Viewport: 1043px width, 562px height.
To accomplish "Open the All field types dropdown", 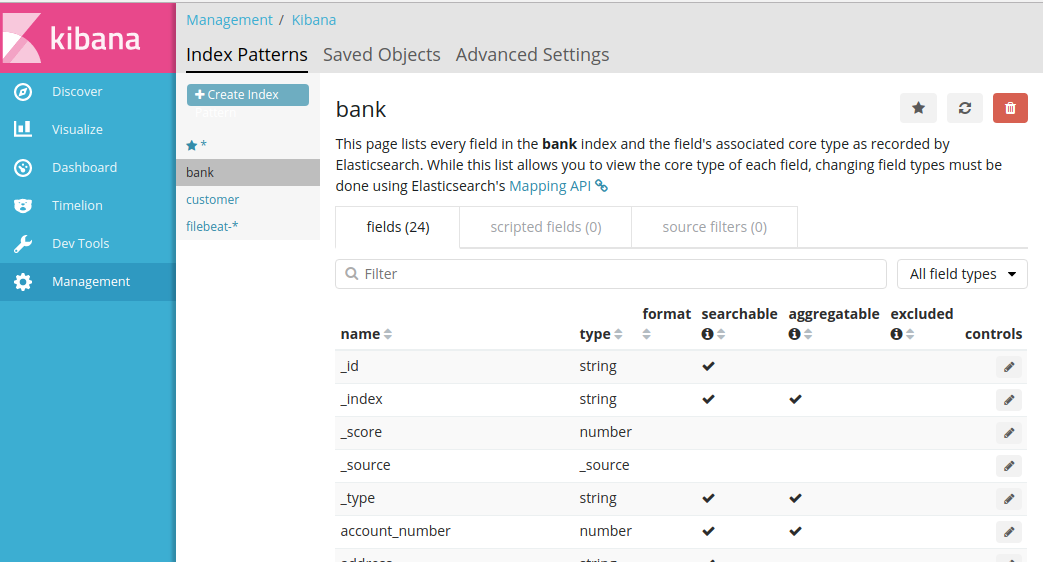I will pyautogui.click(x=962, y=274).
